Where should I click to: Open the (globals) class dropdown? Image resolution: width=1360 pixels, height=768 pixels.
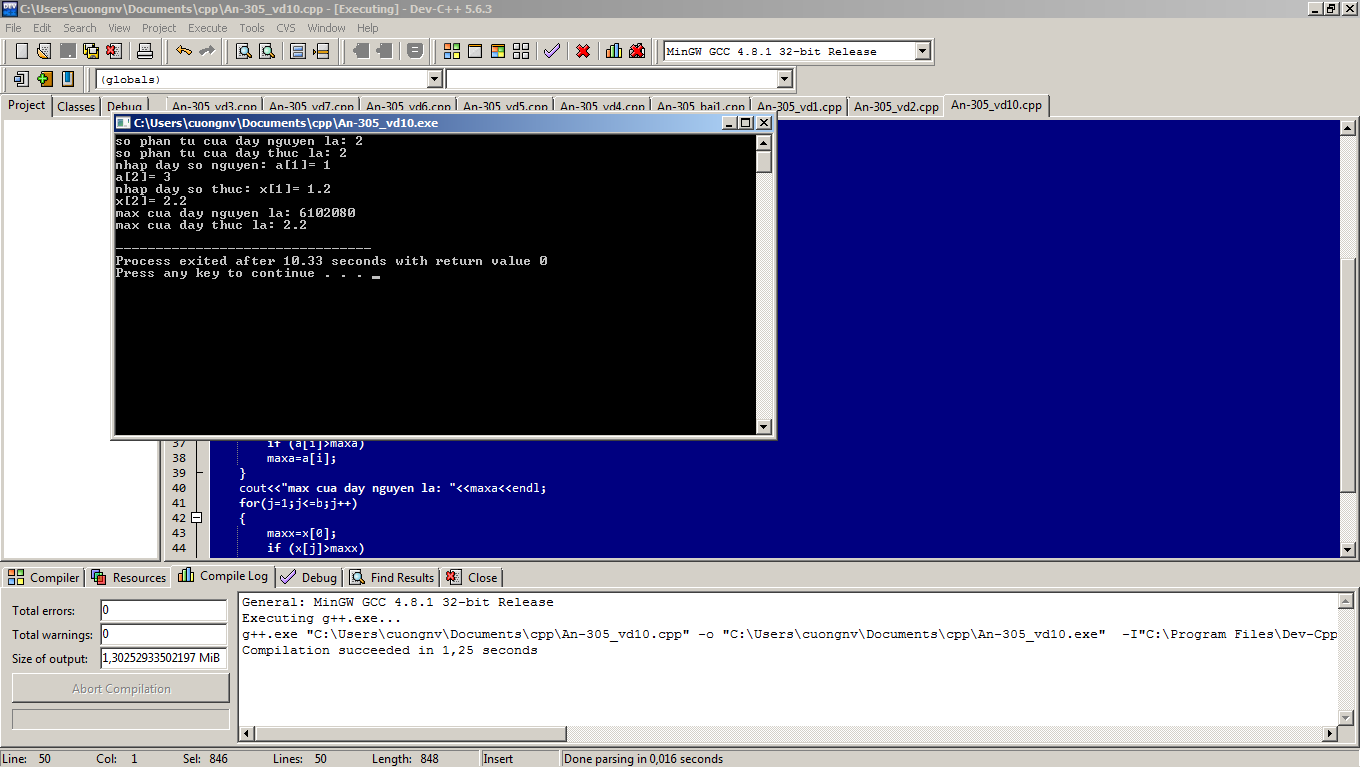[x=434, y=79]
